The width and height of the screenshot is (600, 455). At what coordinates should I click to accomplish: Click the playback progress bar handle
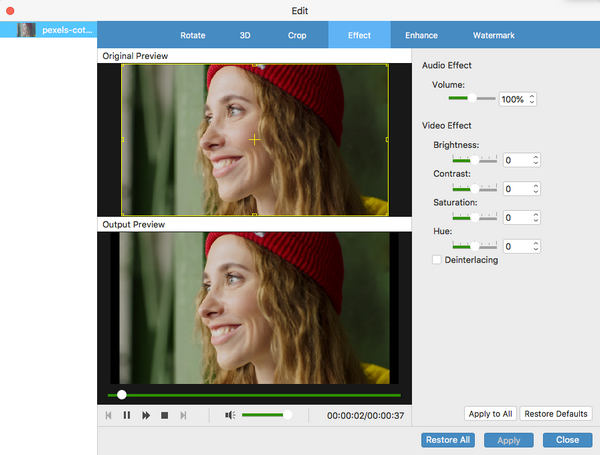click(122, 395)
